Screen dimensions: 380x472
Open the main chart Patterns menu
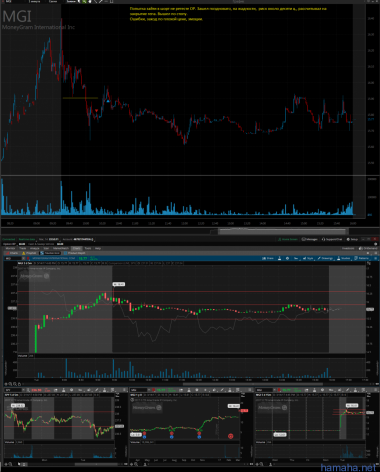362,258
